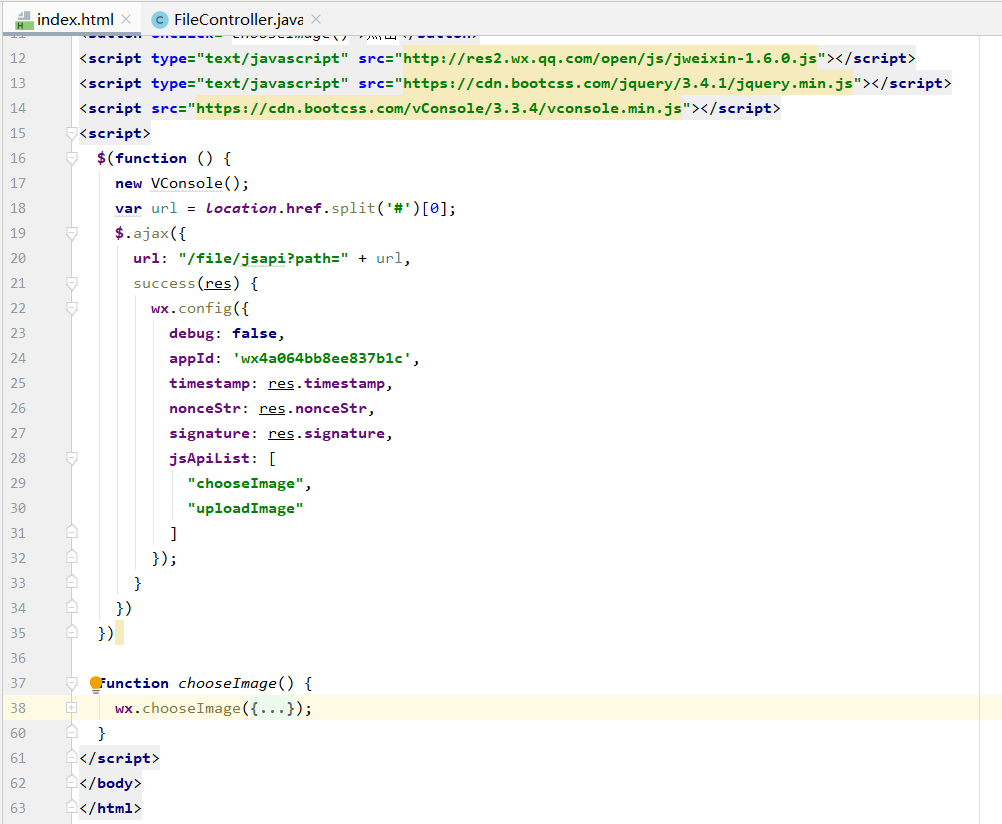The image size is (1002, 824).
Task: Click the fold end marker at line 31
Action: pos(72,532)
